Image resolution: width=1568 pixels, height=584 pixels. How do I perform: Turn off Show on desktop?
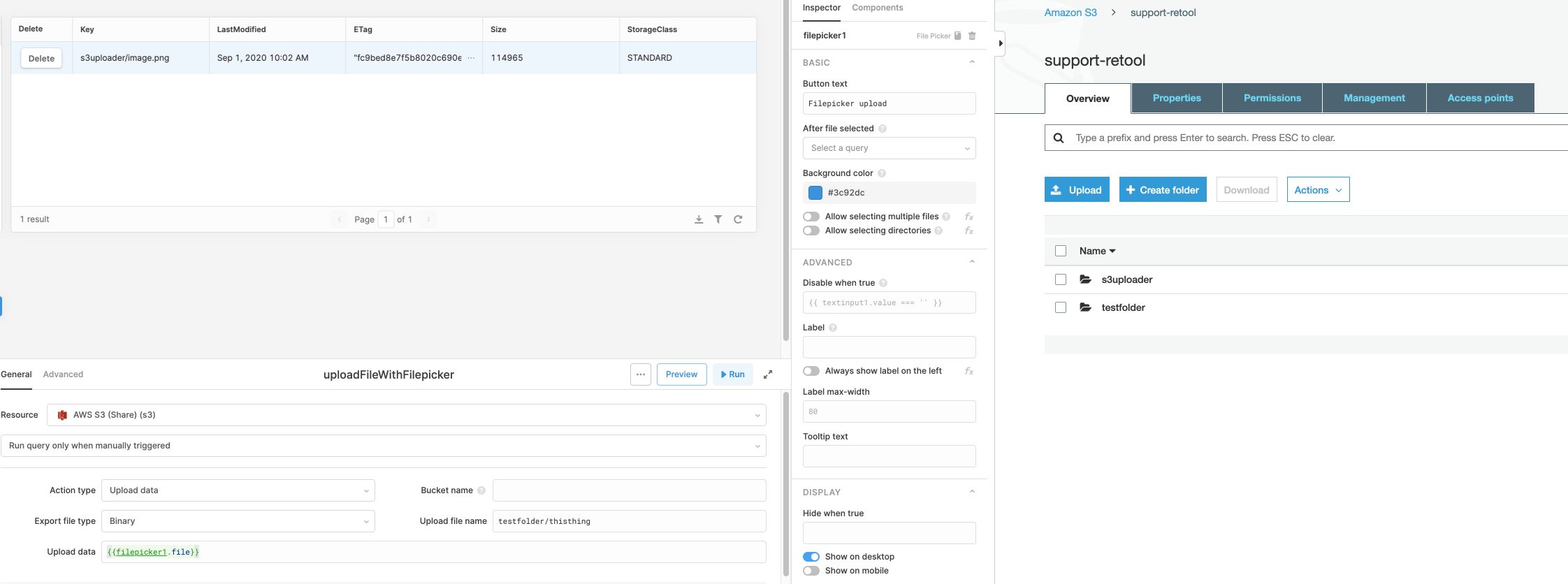point(811,557)
